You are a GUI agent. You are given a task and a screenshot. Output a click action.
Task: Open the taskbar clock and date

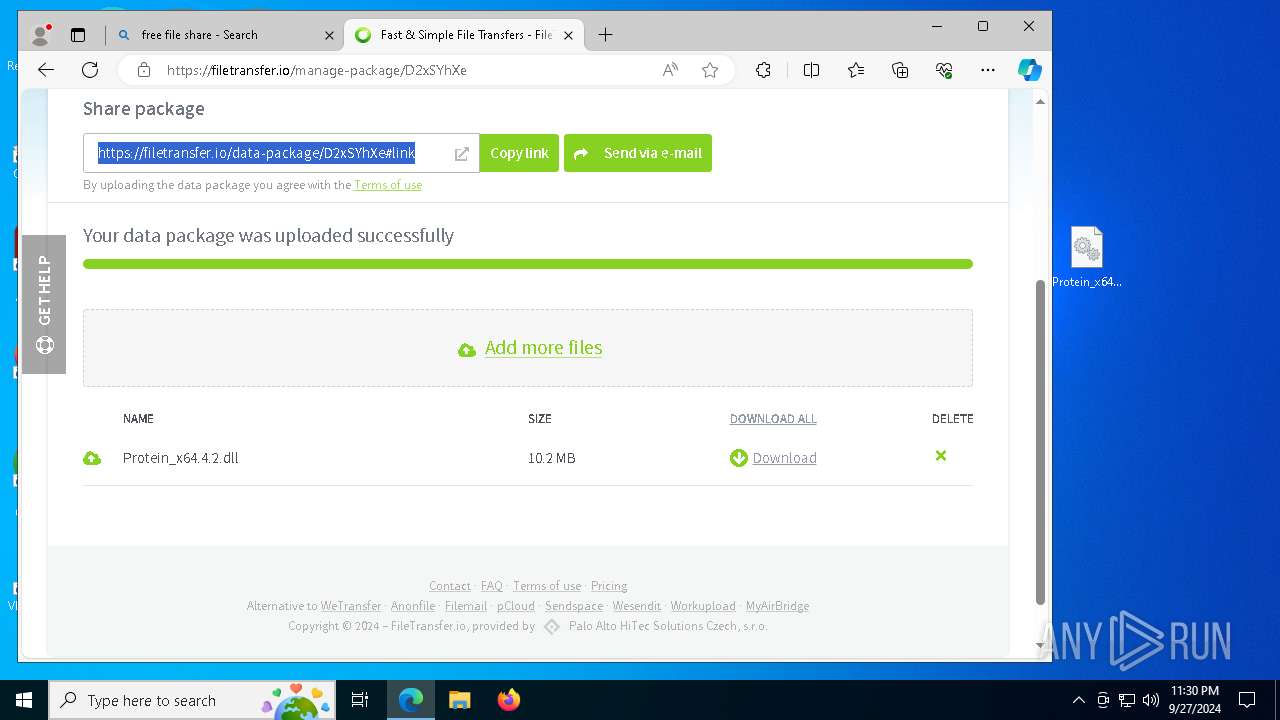pyautogui.click(x=1194, y=700)
